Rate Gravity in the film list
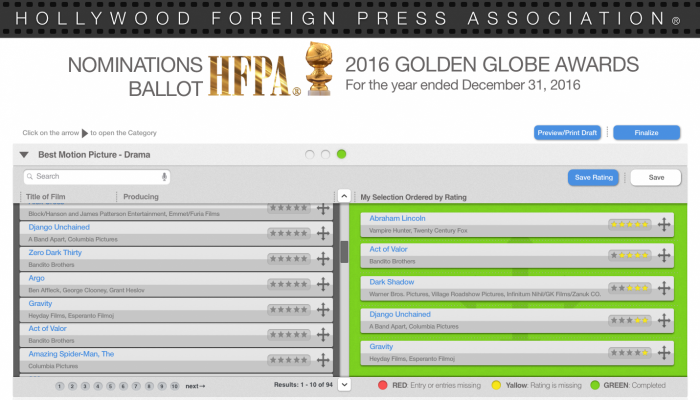This screenshot has height=400, width=700. [x=288, y=309]
